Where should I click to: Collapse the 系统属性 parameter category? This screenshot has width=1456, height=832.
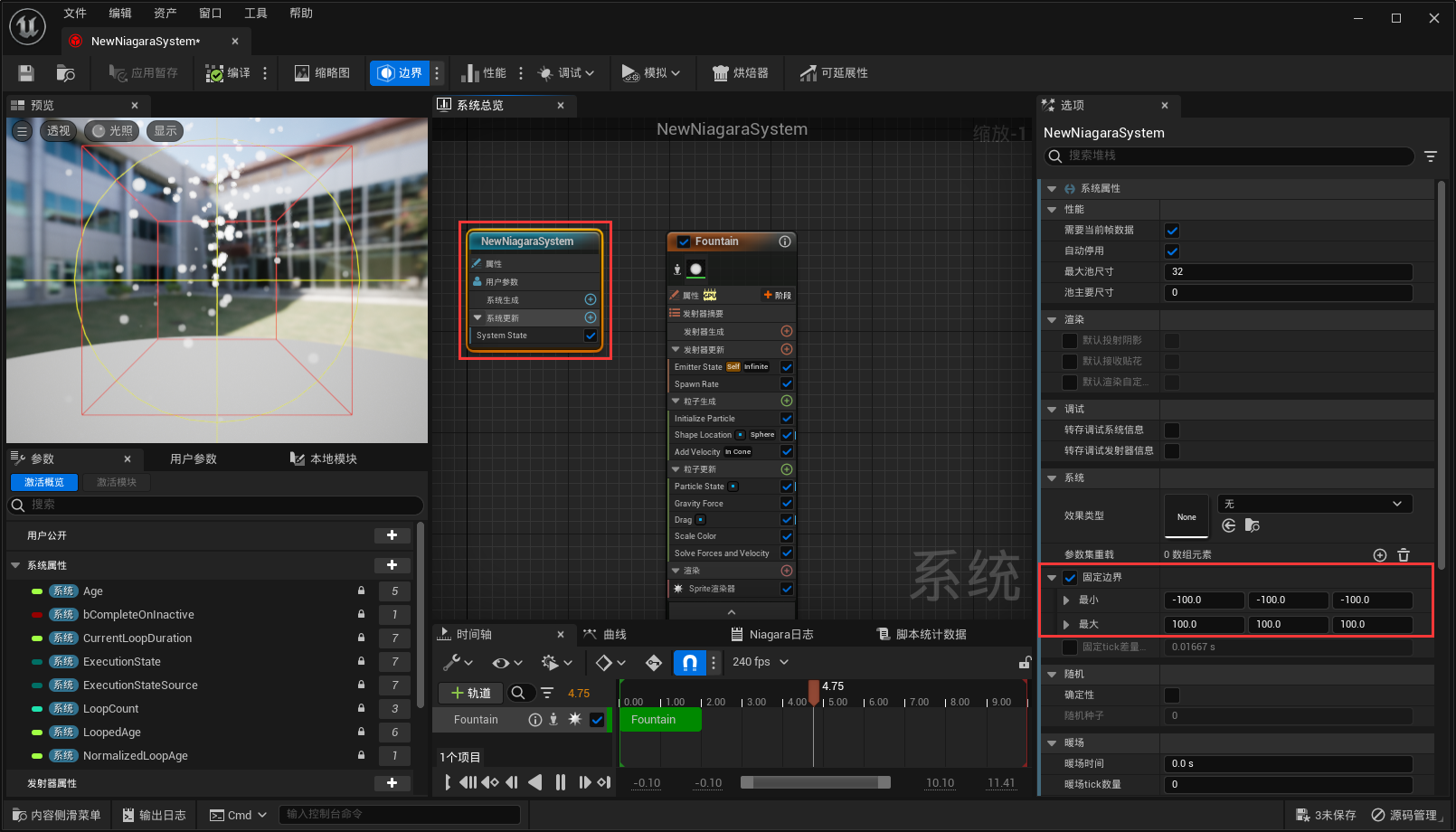click(x=15, y=565)
